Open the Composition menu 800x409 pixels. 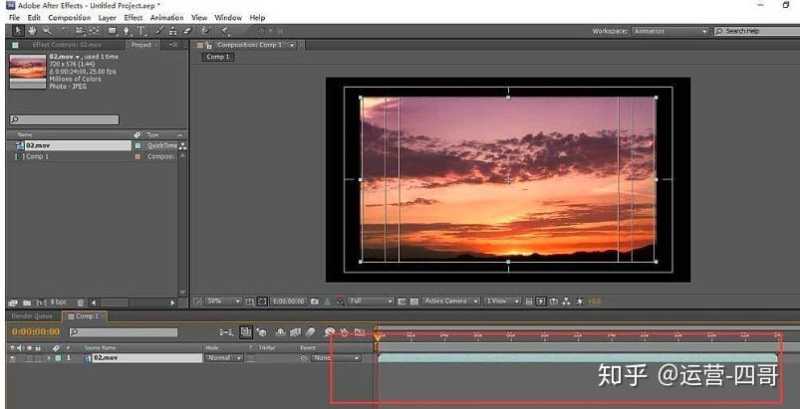click(x=69, y=18)
